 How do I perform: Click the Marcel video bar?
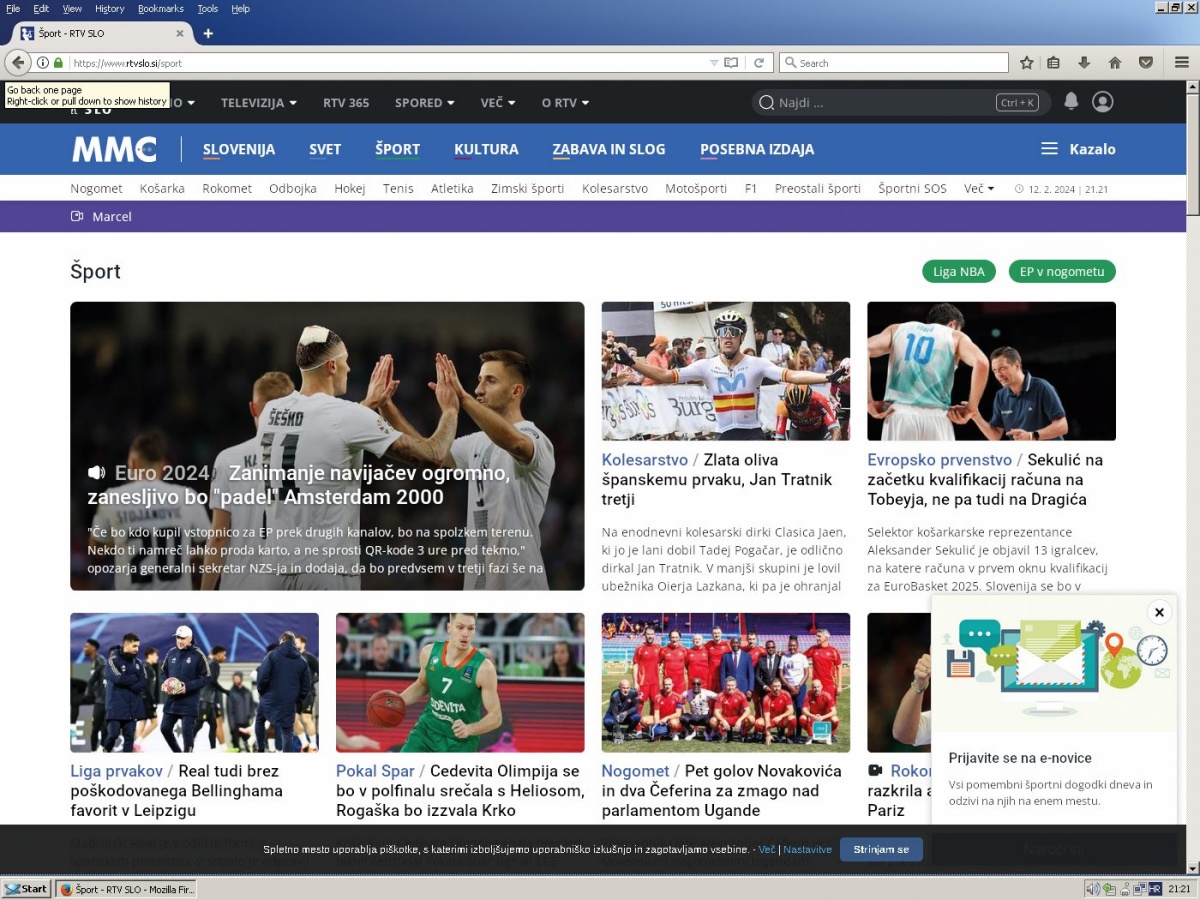[101, 216]
